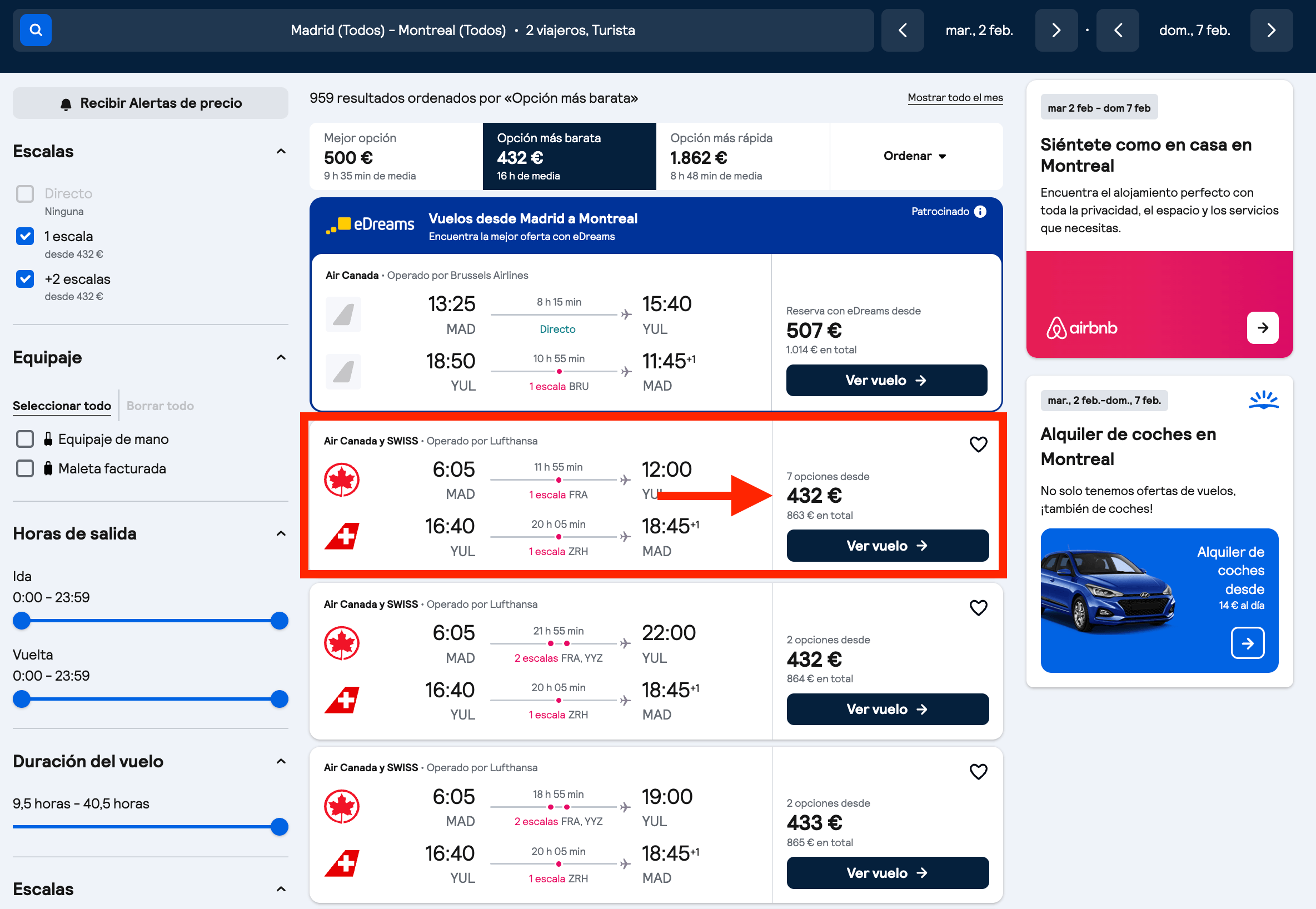Screen dimensions: 1316x909
Task: Collapse the Duración del vuelo section
Action: click(x=281, y=762)
